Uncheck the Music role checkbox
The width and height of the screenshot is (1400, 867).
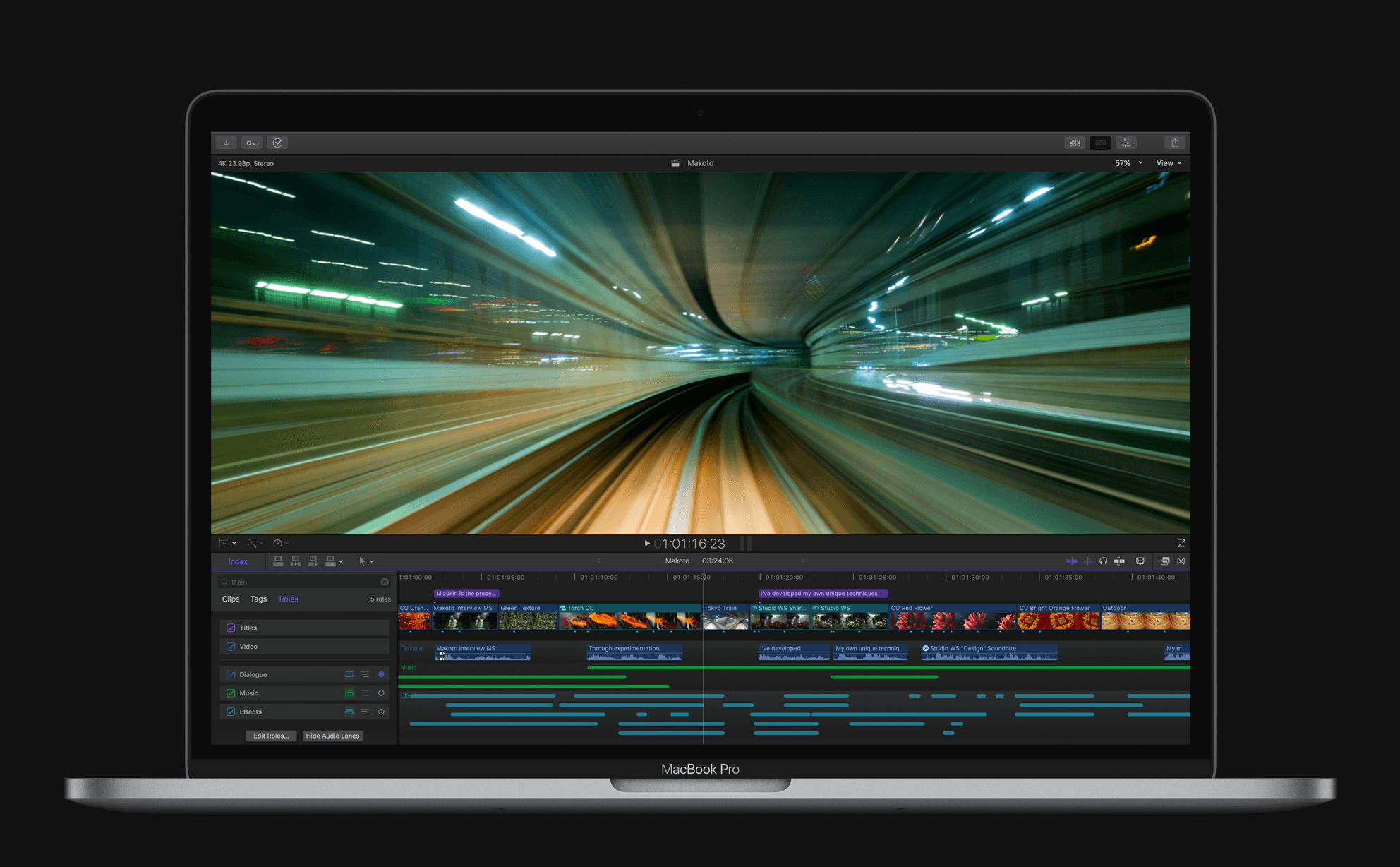(x=231, y=693)
